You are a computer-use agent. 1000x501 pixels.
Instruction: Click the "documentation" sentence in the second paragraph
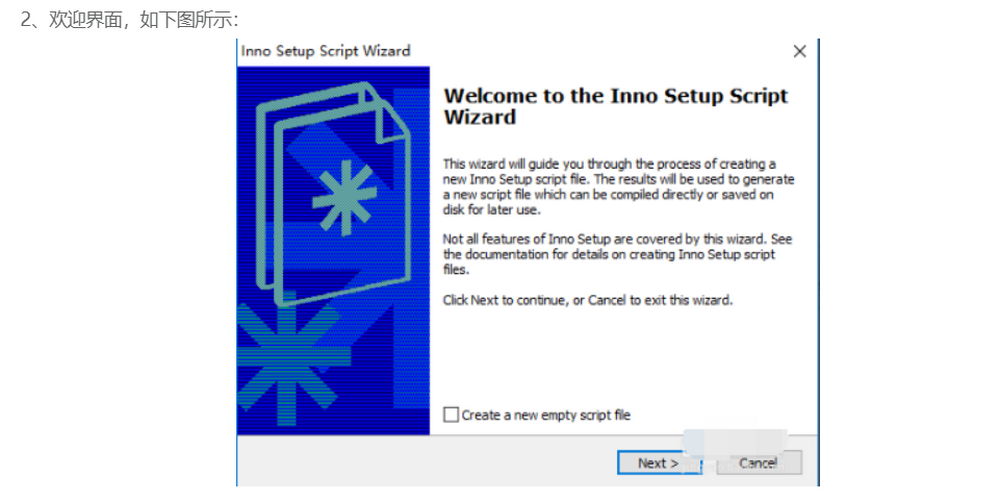[x=609, y=255]
